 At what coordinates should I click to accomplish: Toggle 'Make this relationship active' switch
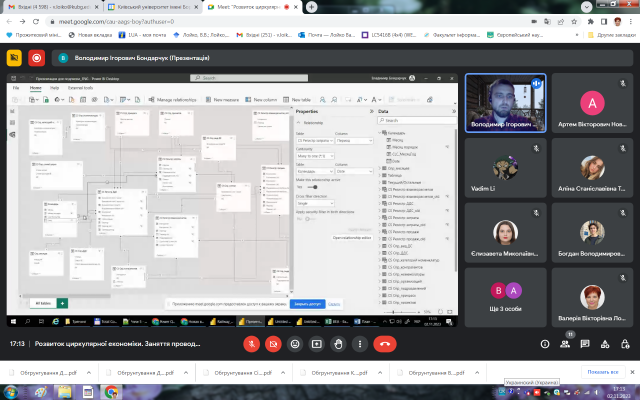313,187
